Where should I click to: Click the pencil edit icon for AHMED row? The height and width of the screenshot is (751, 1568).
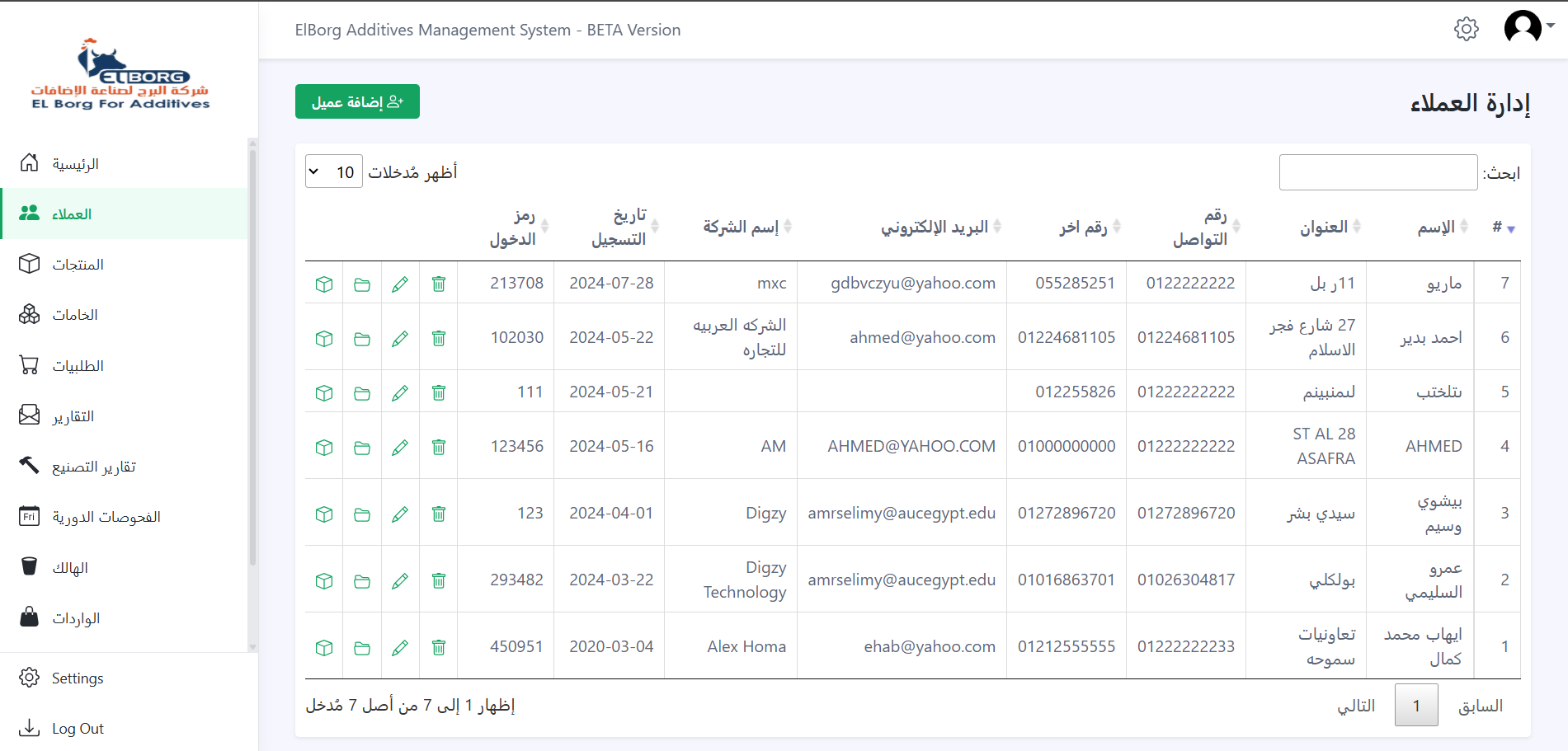pyautogui.click(x=400, y=448)
